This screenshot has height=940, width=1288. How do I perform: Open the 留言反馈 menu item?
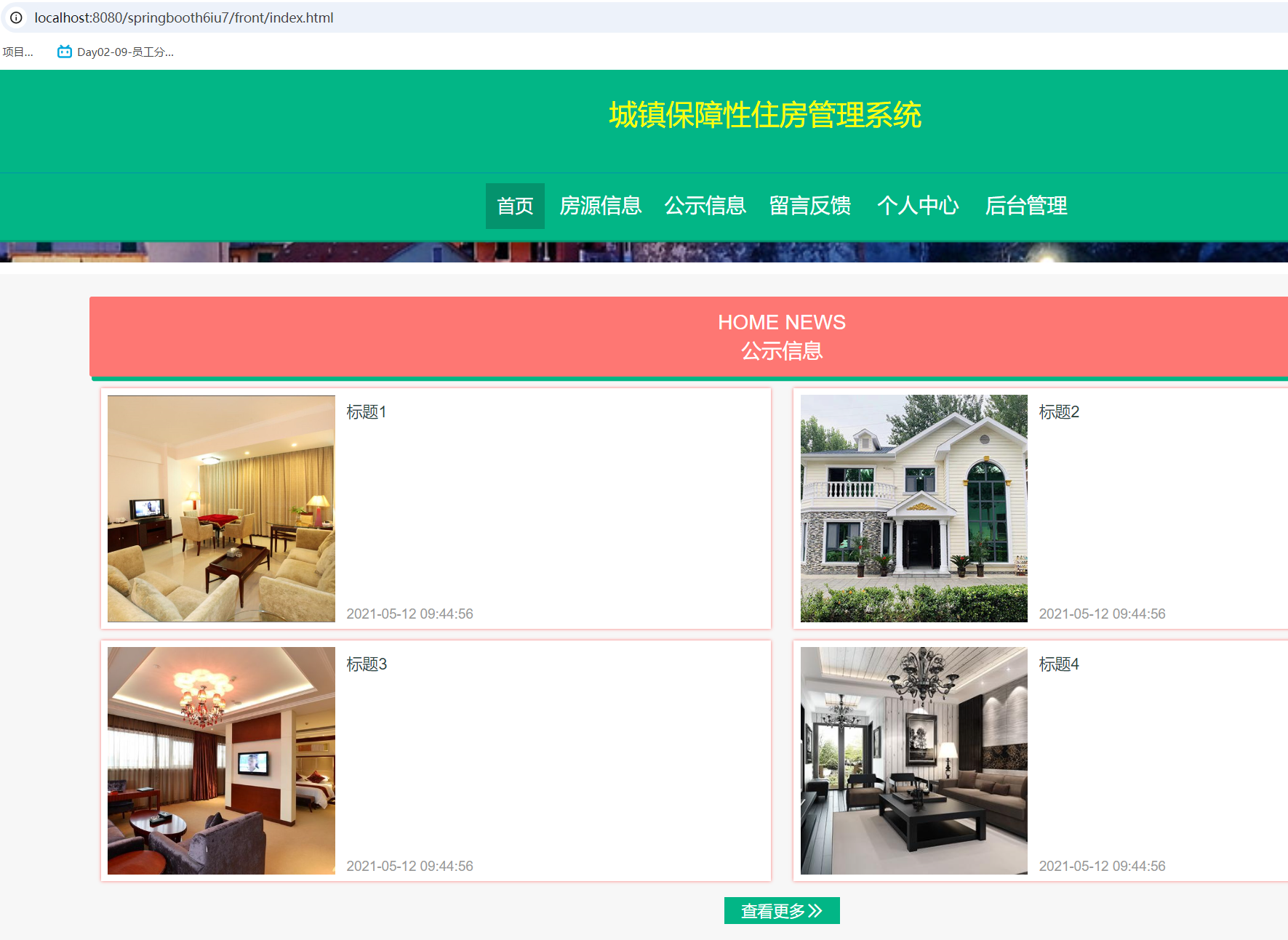[x=810, y=206]
